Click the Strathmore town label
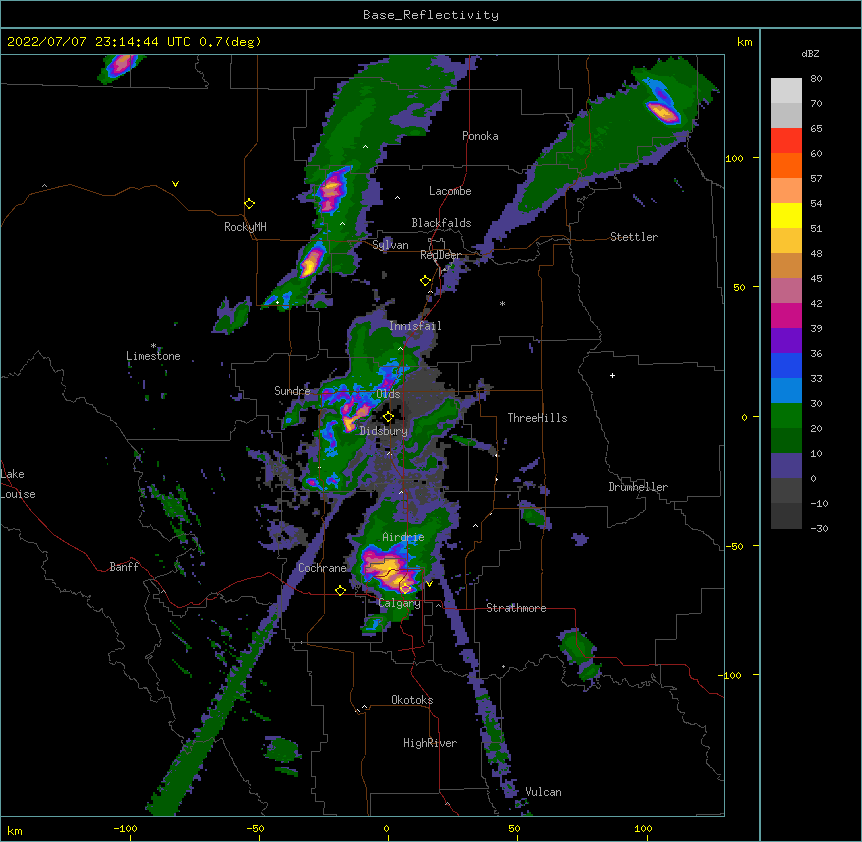The image size is (862, 842). (x=516, y=608)
